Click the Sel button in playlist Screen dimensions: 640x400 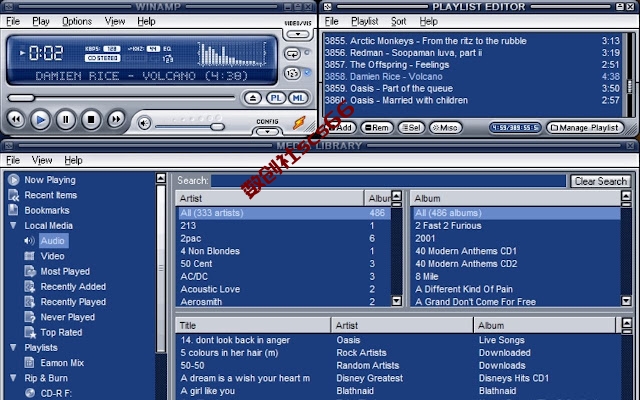pos(411,128)
